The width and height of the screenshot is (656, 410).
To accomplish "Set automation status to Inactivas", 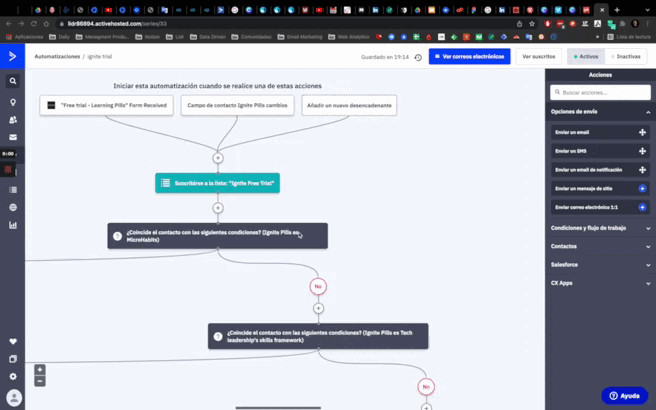I will [x=625, y=57].
